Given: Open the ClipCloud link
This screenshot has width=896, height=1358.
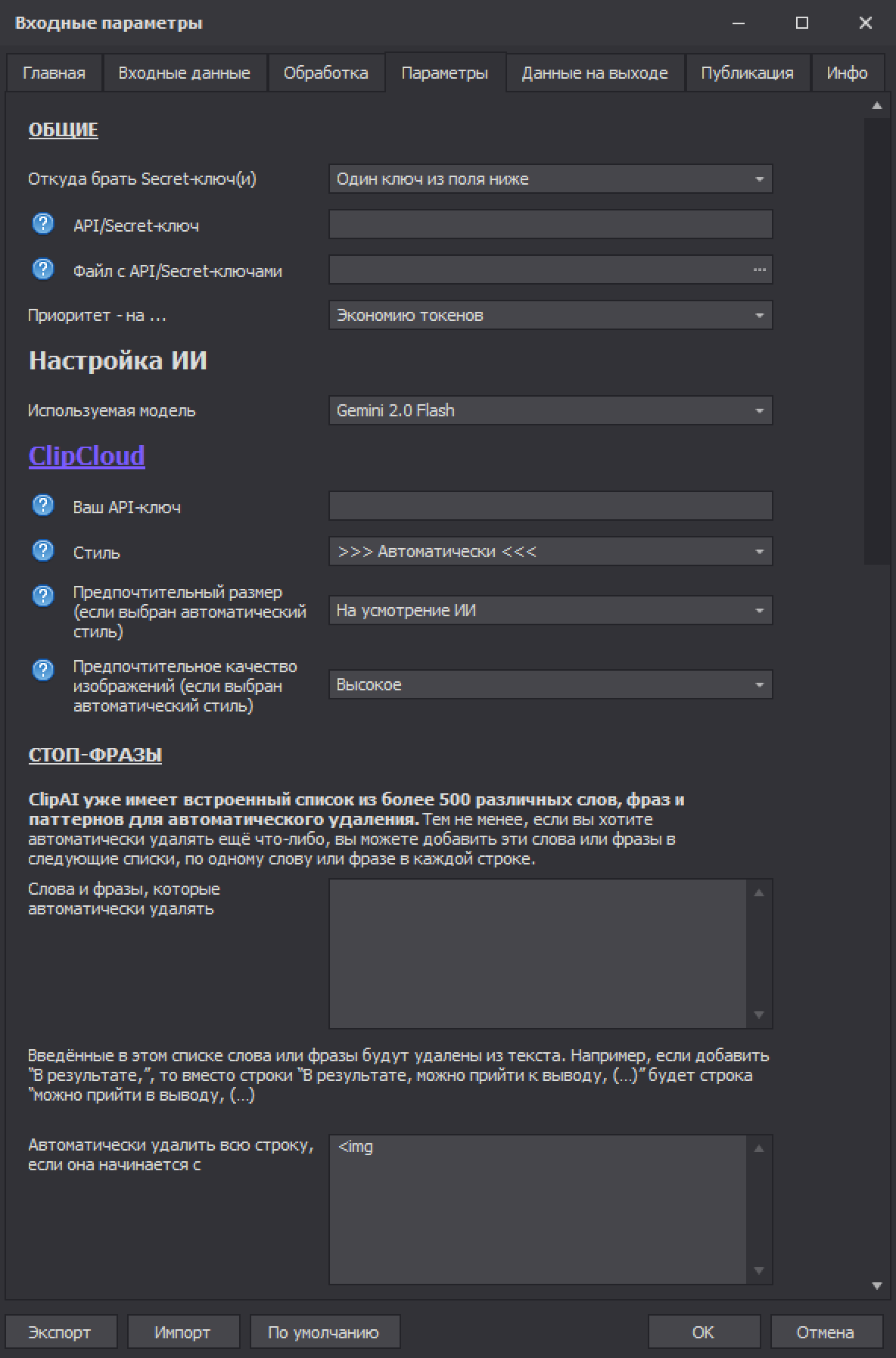Looking at the screenshot, I should pyautogui.click(x=86, y=456).
